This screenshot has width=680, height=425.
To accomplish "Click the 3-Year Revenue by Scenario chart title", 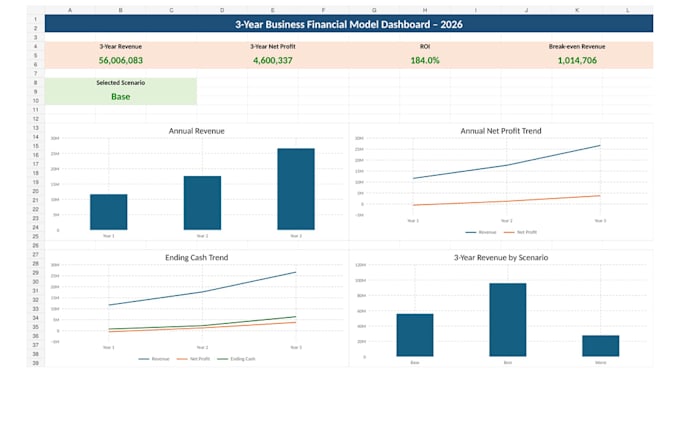I will click(501, 257).
